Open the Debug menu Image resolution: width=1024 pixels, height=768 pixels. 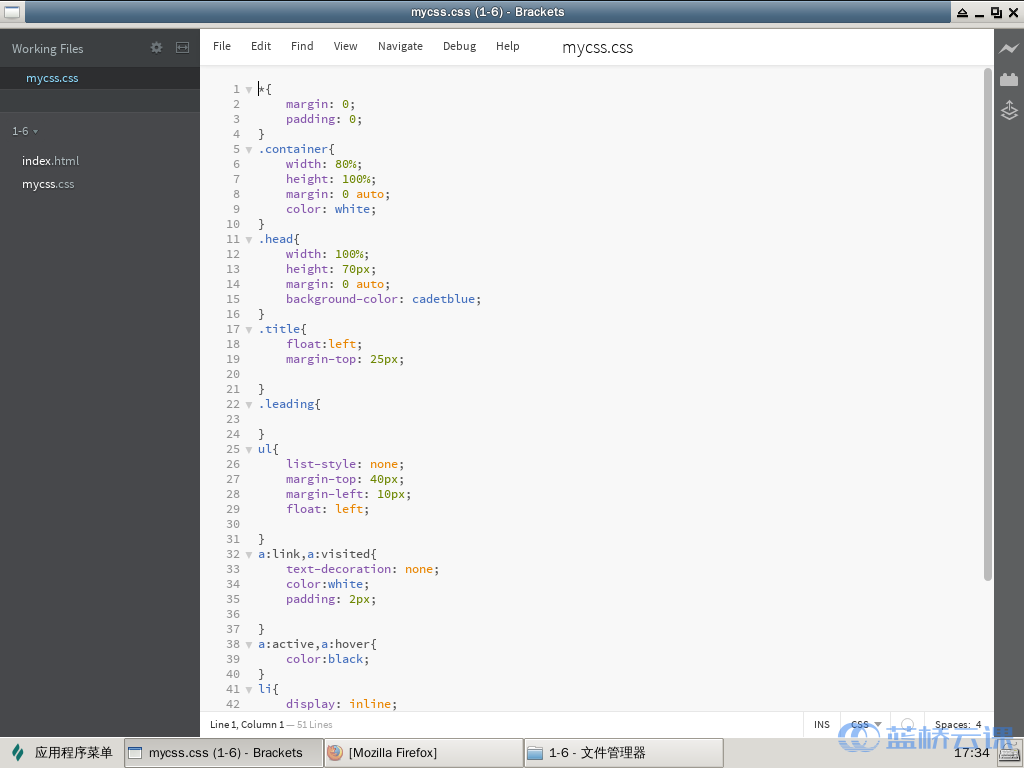(459, 46)
